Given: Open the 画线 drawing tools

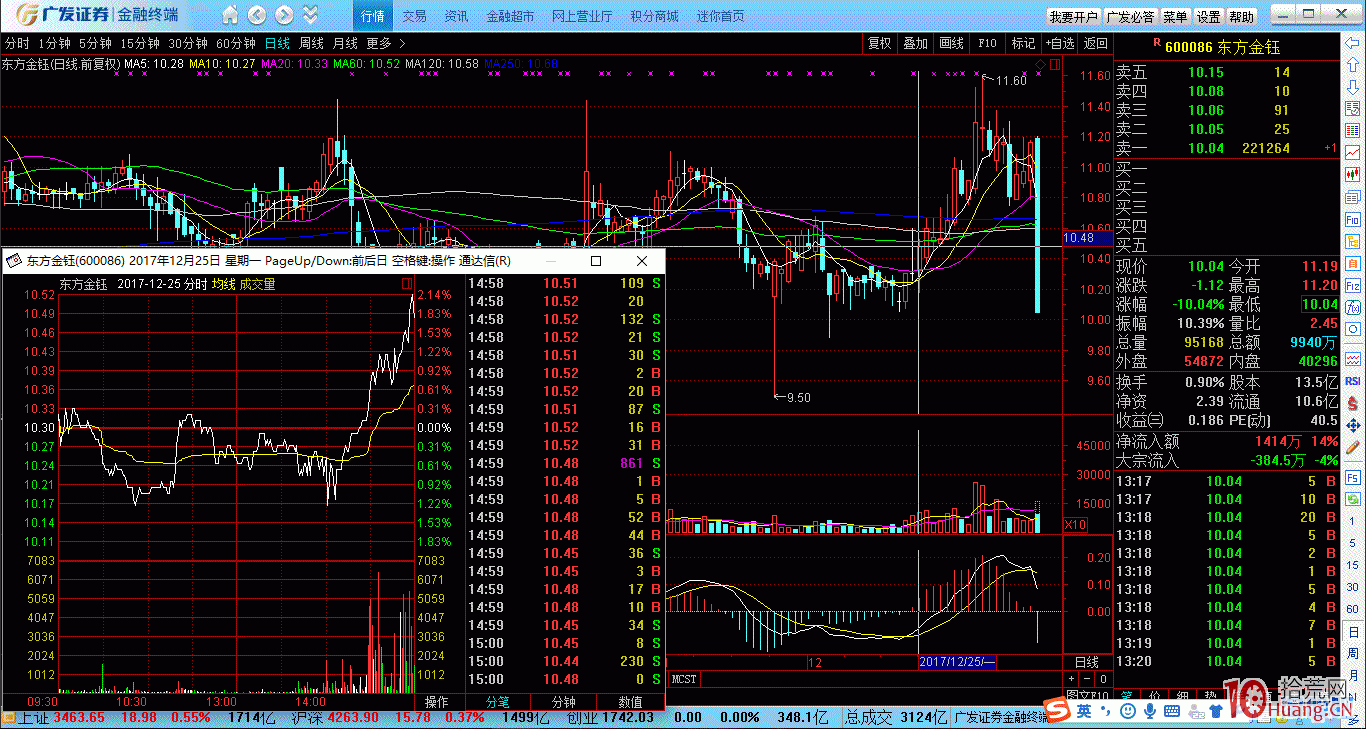Looking at the screenshot, I should [x=952, y=43].
